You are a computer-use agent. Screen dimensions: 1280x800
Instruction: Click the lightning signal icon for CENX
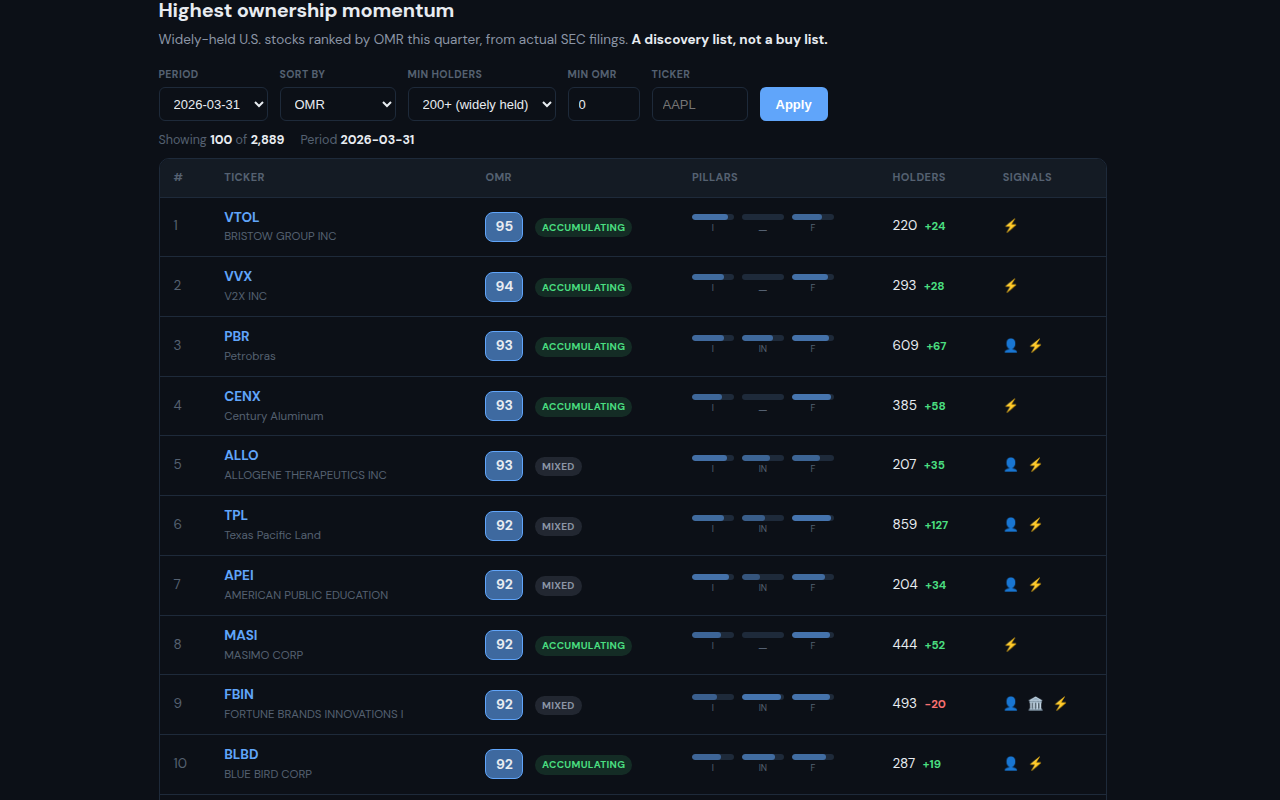coord(1010,405)
